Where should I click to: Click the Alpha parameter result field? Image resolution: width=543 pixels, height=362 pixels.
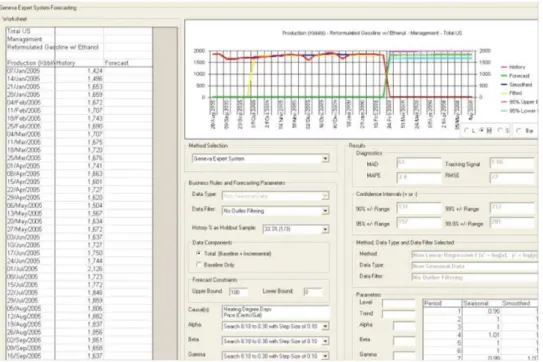click(x=404, y=326)
